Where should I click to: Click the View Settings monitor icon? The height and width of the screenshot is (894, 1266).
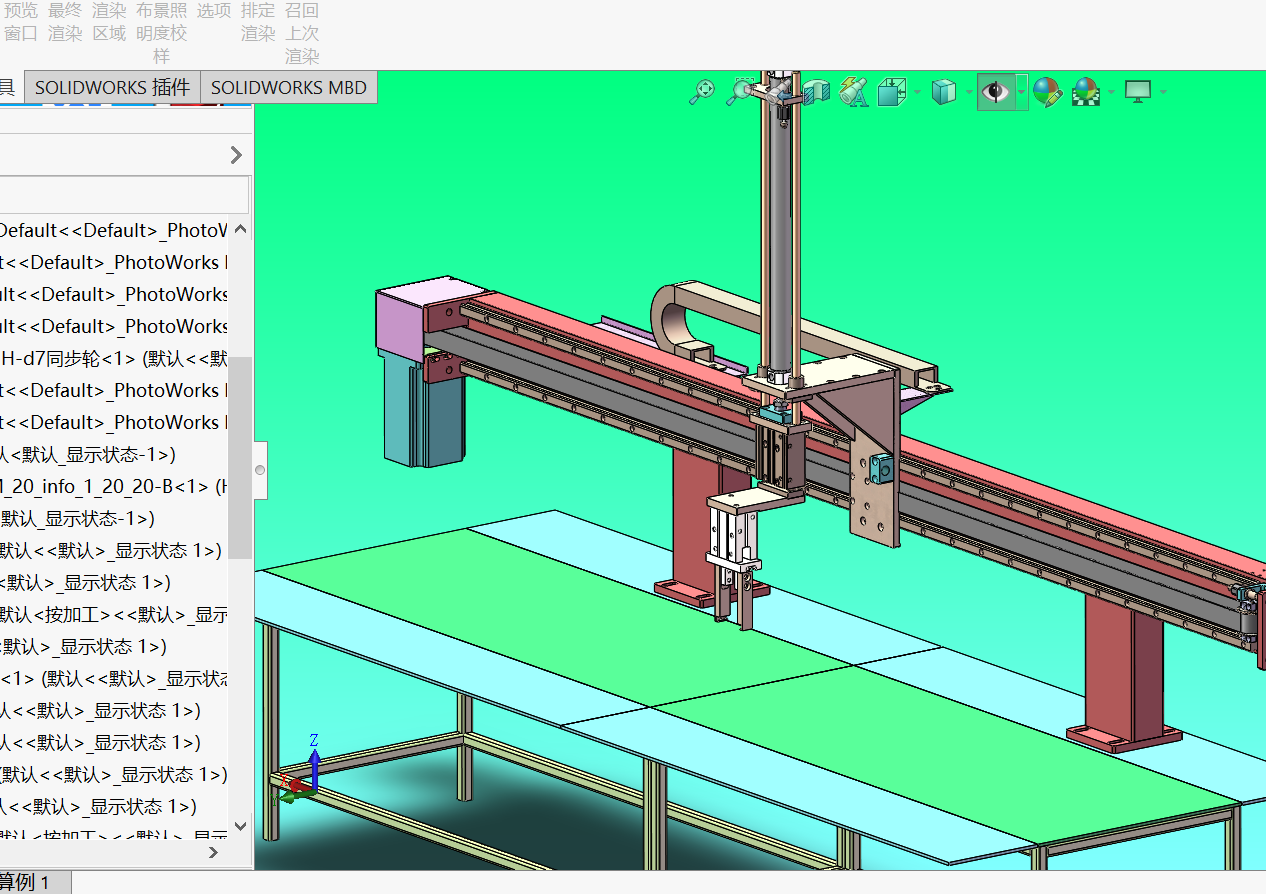[1137, 92]
